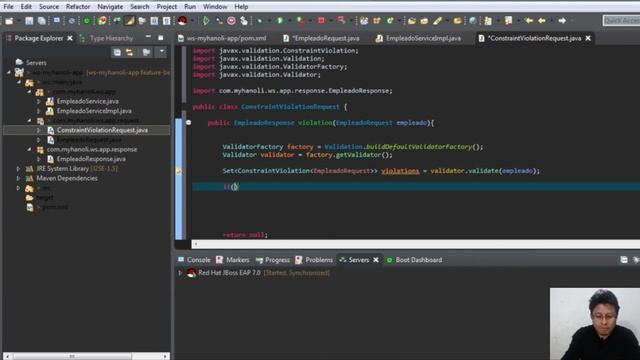Image resolution: width=640 pixels, height=360 pixels.
Task: Click the Save All toolbar icon
Action: [x=42, y=20]
